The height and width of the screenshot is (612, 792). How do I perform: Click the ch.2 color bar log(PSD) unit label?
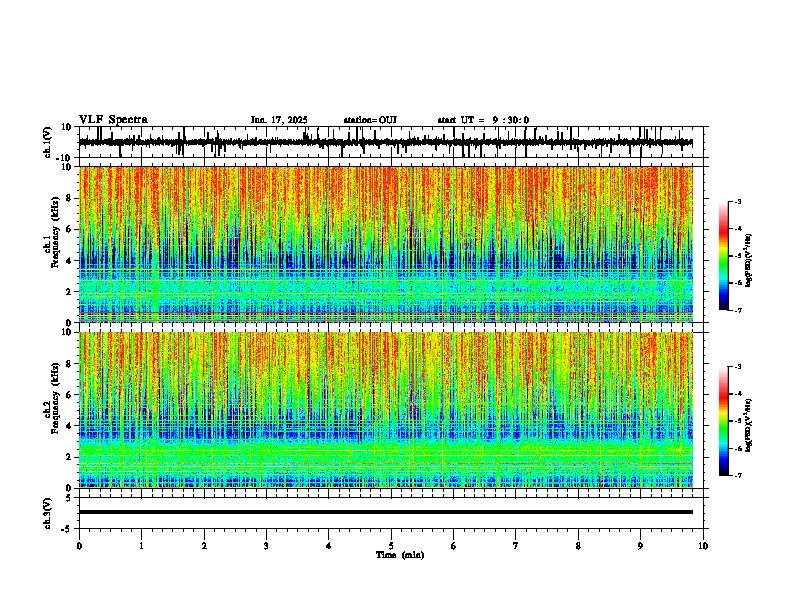(x=749, y=426)
